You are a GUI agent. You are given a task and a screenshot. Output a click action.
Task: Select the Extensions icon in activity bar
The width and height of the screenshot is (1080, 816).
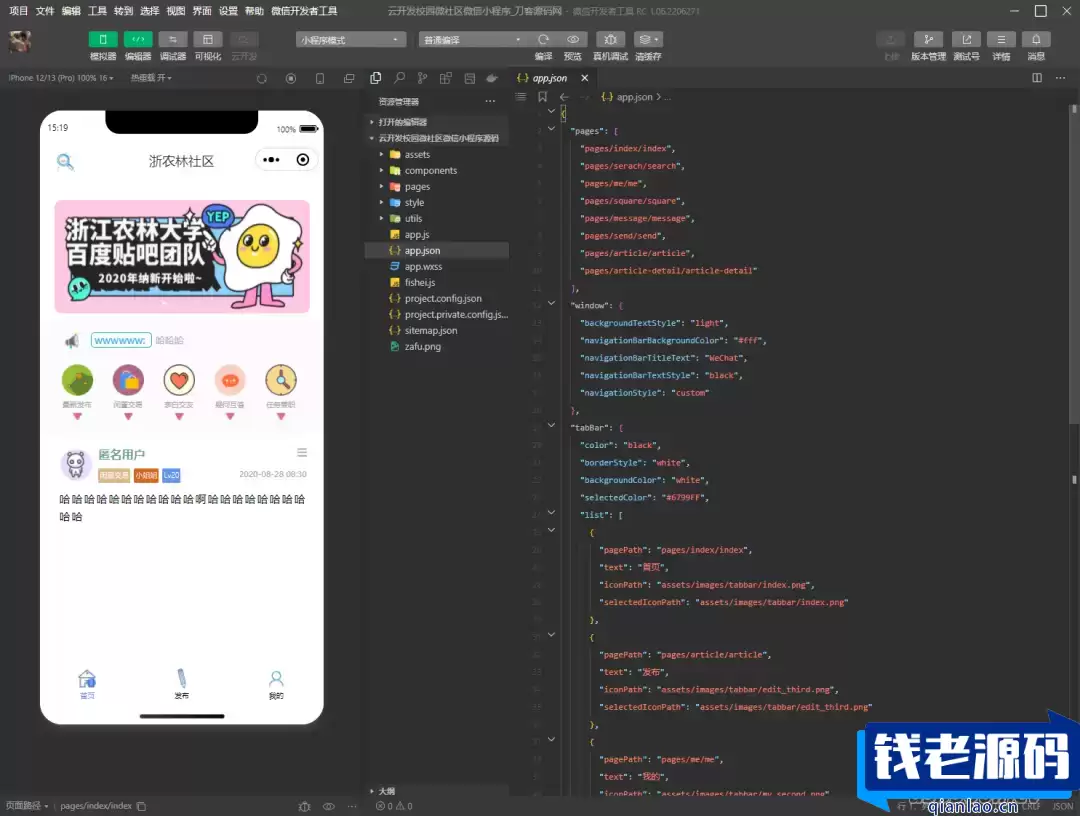pyautogui.click(x=446, y=78)
